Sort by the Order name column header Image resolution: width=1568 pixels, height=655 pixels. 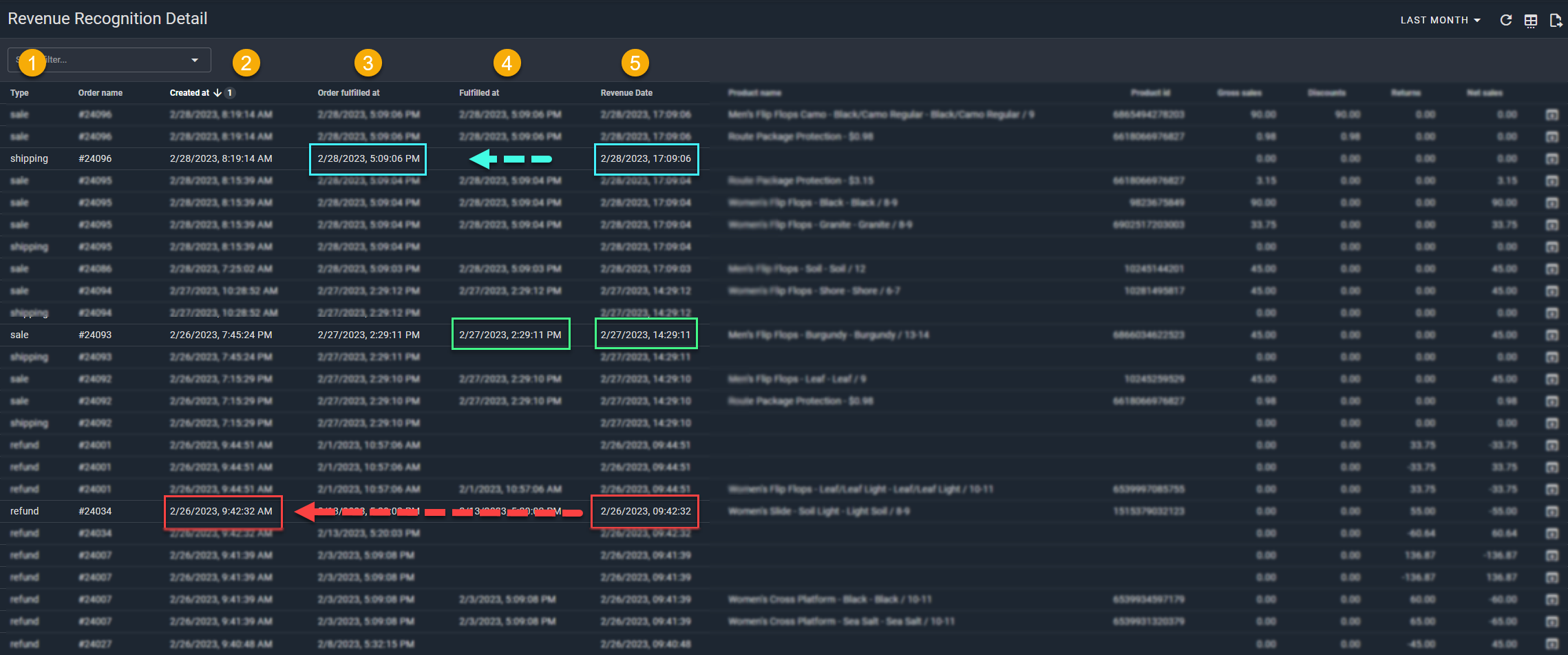pos(100,93)
